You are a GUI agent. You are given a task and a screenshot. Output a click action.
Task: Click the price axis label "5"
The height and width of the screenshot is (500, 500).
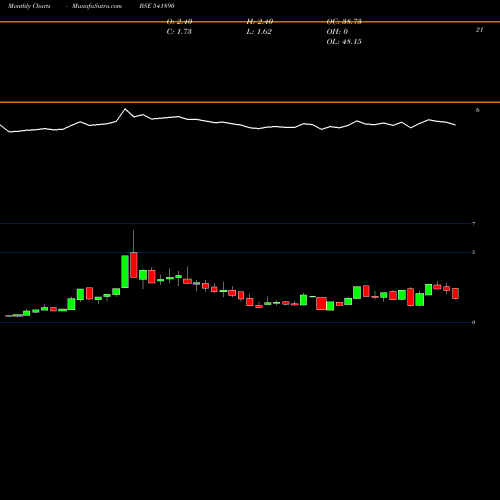(x=474, y=252)
